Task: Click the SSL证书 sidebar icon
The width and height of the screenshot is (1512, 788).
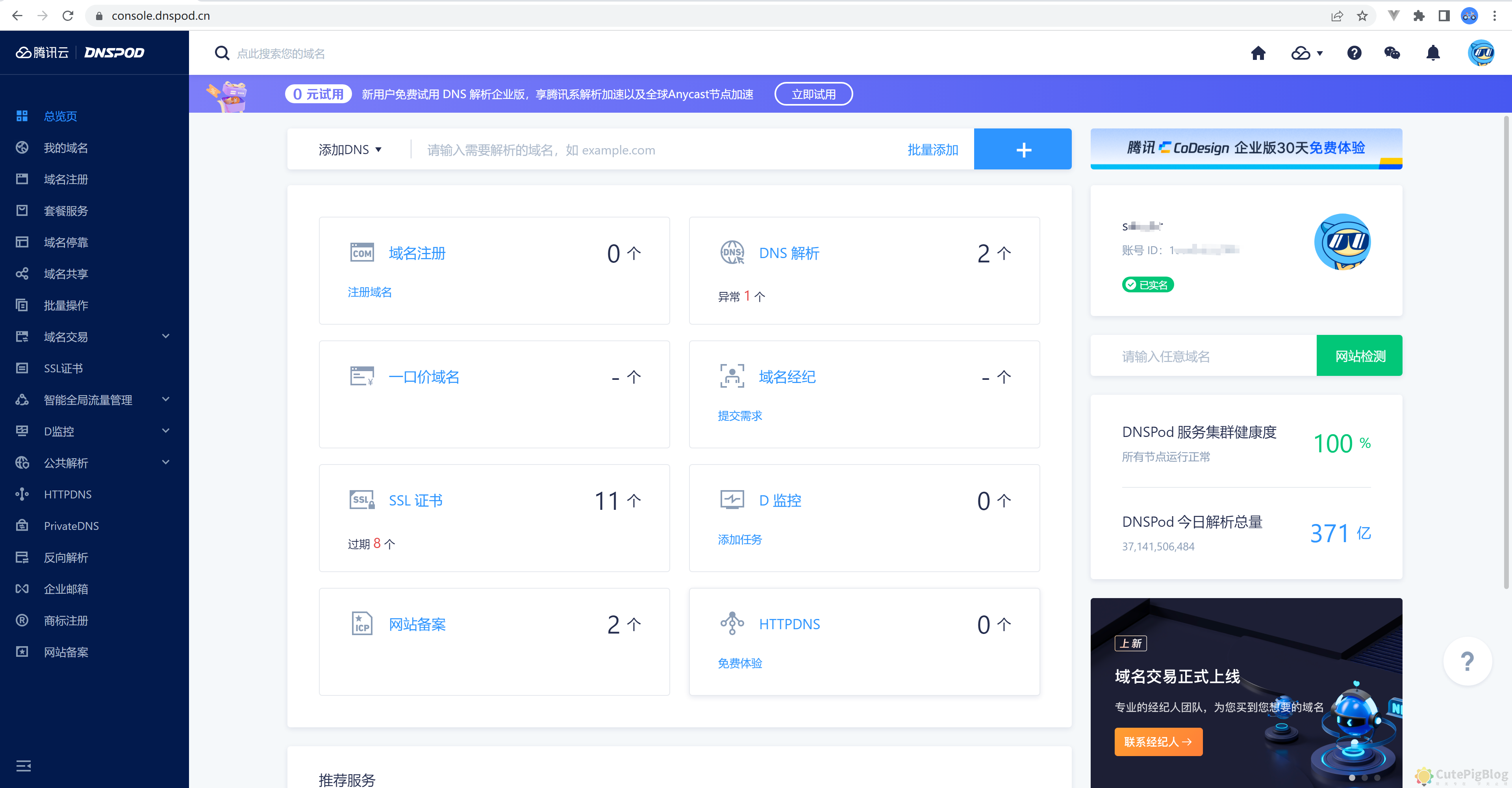Action: click(22, 368)
